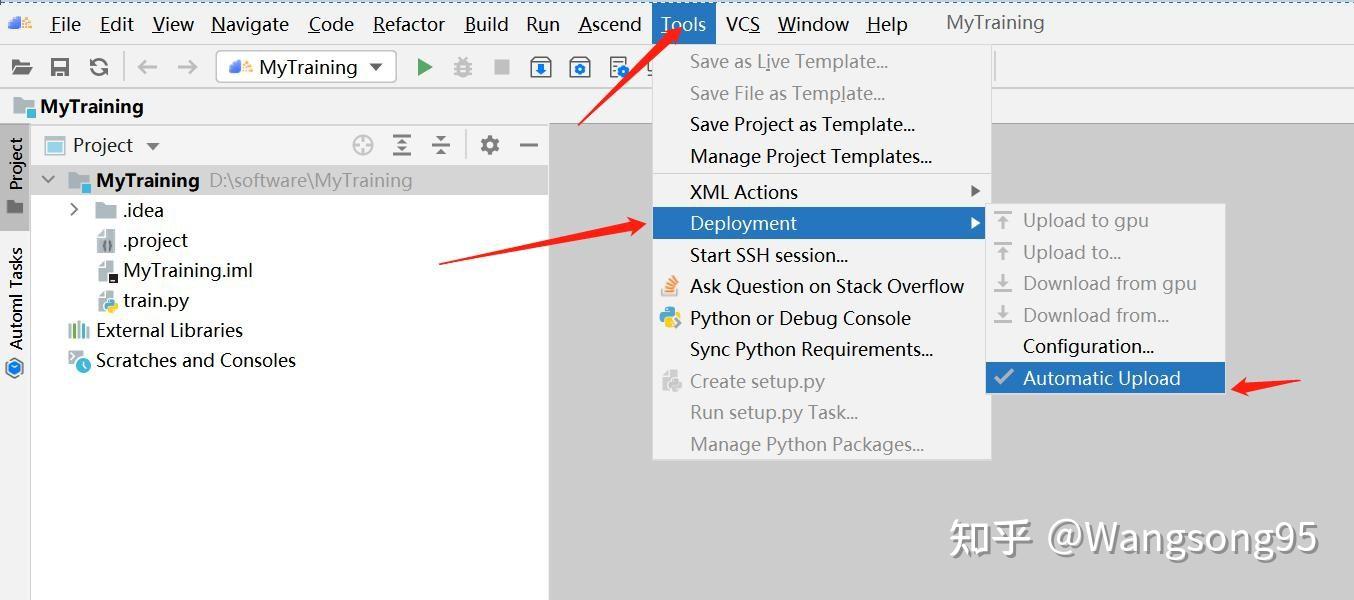Click the Expand All icon in Project panel
Viewport: 1354px width, 600px height.
click(x=402, y=145)
